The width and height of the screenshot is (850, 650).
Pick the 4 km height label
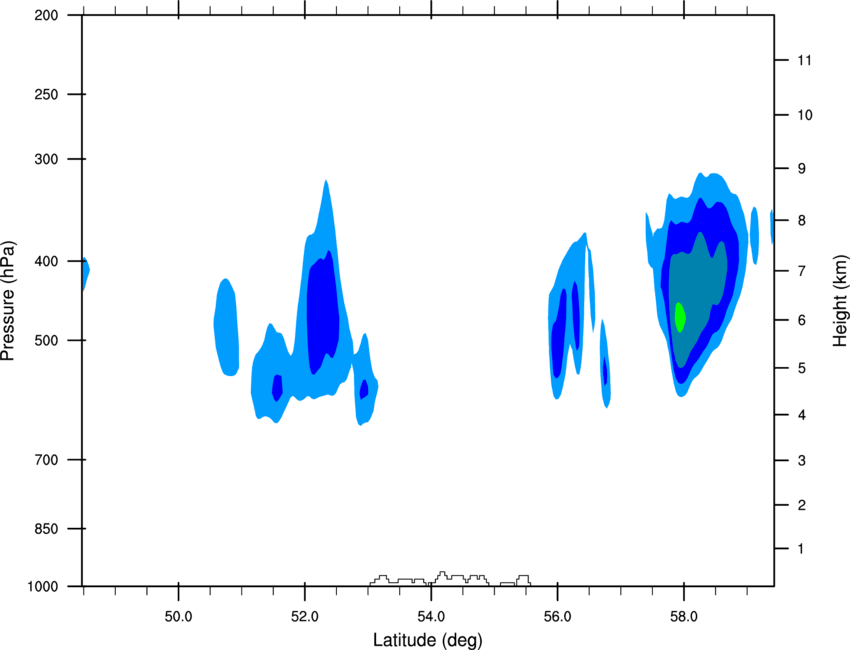pos(802,415)
